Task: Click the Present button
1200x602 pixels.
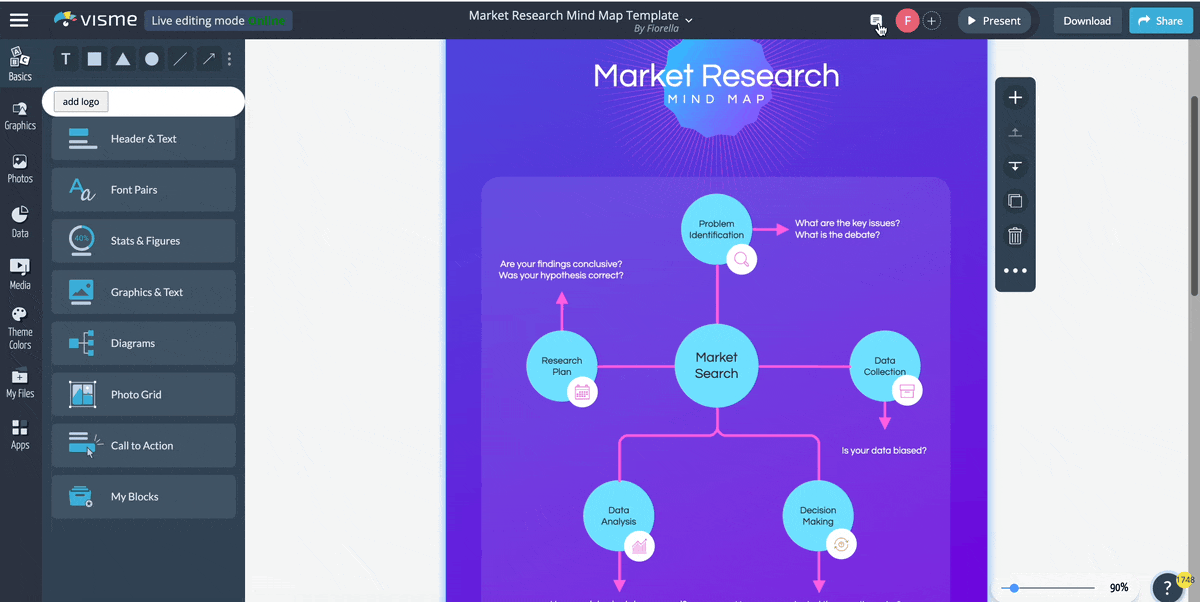Action: click(x=994, y=21)
